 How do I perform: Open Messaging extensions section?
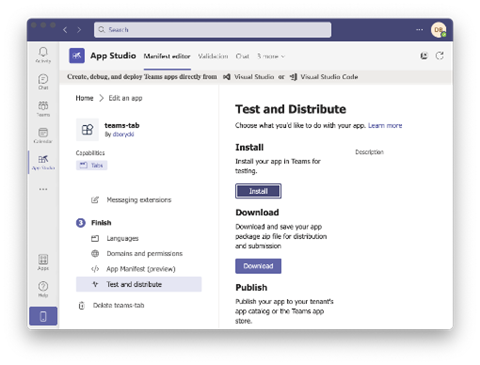click(139, 200)
